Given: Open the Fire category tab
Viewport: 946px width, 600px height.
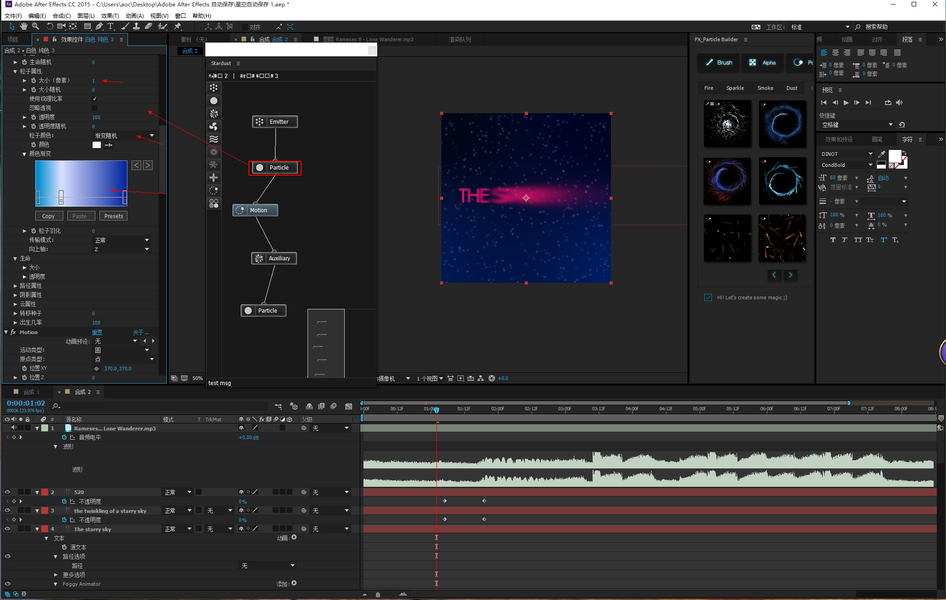Looking at the screenshot, I should (708, 88).
